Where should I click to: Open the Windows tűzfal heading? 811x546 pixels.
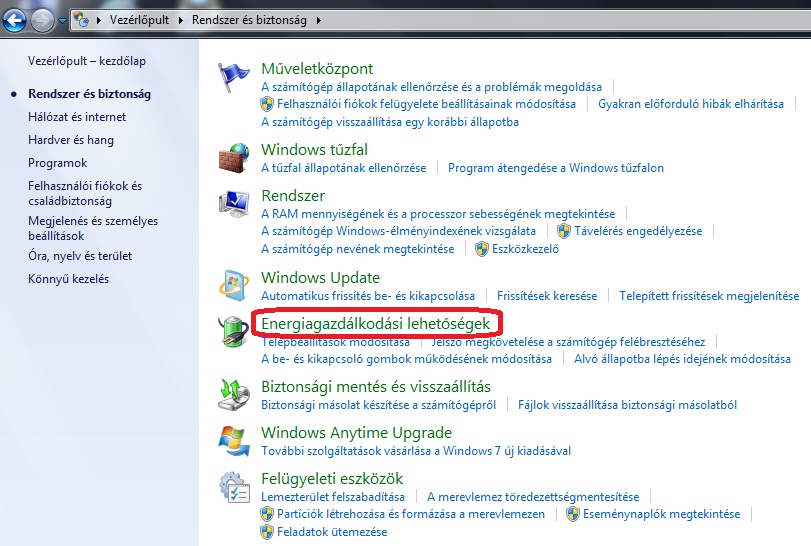(314, 150)
